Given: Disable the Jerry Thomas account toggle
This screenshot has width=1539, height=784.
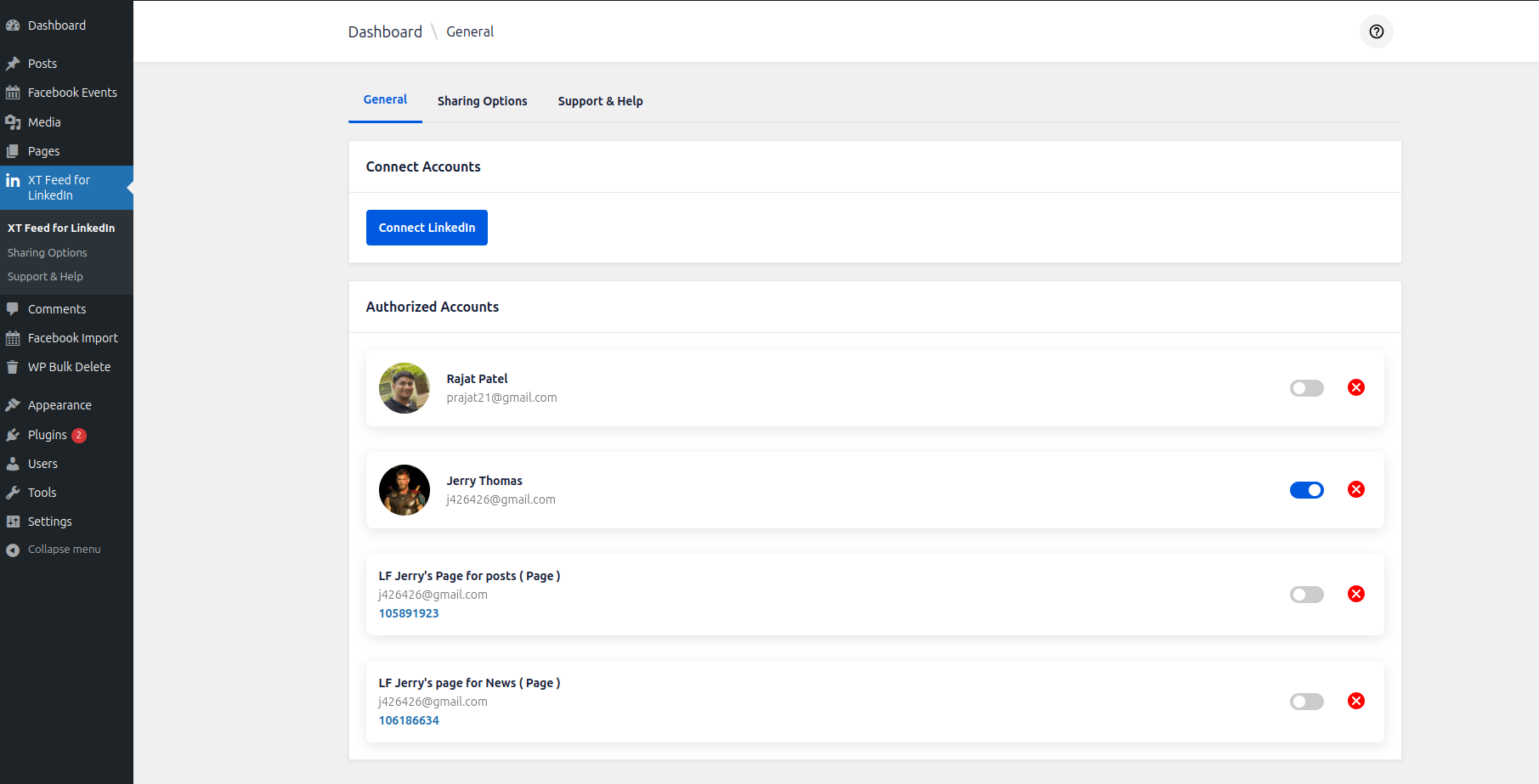Looking at the screenshot, I should click(1306, 490).
